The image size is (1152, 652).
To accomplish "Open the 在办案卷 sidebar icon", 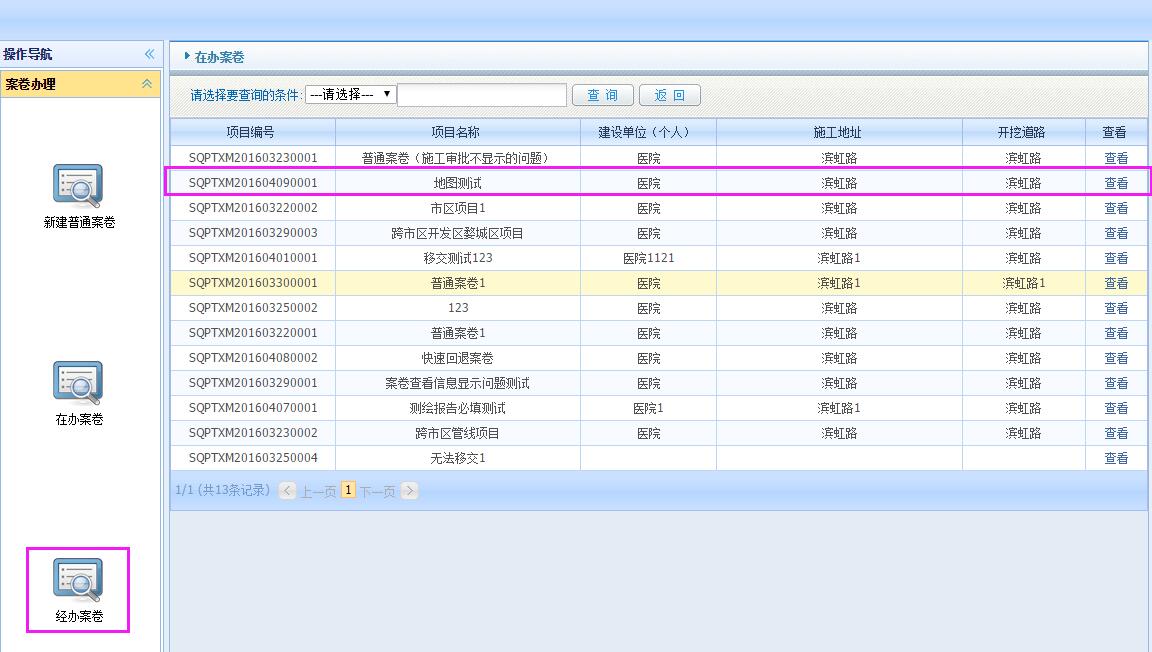I will pyautogui.click(x=78, y=383).
